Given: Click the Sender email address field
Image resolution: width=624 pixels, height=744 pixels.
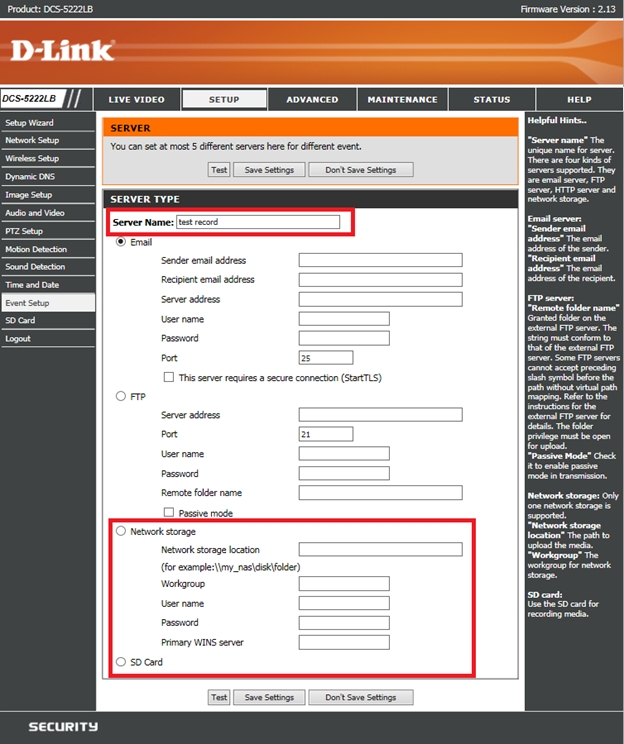Looking at the screenshot, I should pyautogui.click(x=380, y=260).
